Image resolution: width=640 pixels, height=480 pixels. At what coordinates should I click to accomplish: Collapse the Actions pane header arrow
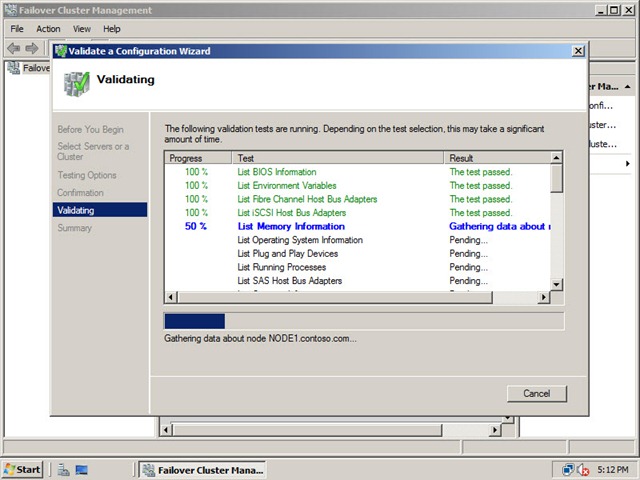(x=627, y=87)
